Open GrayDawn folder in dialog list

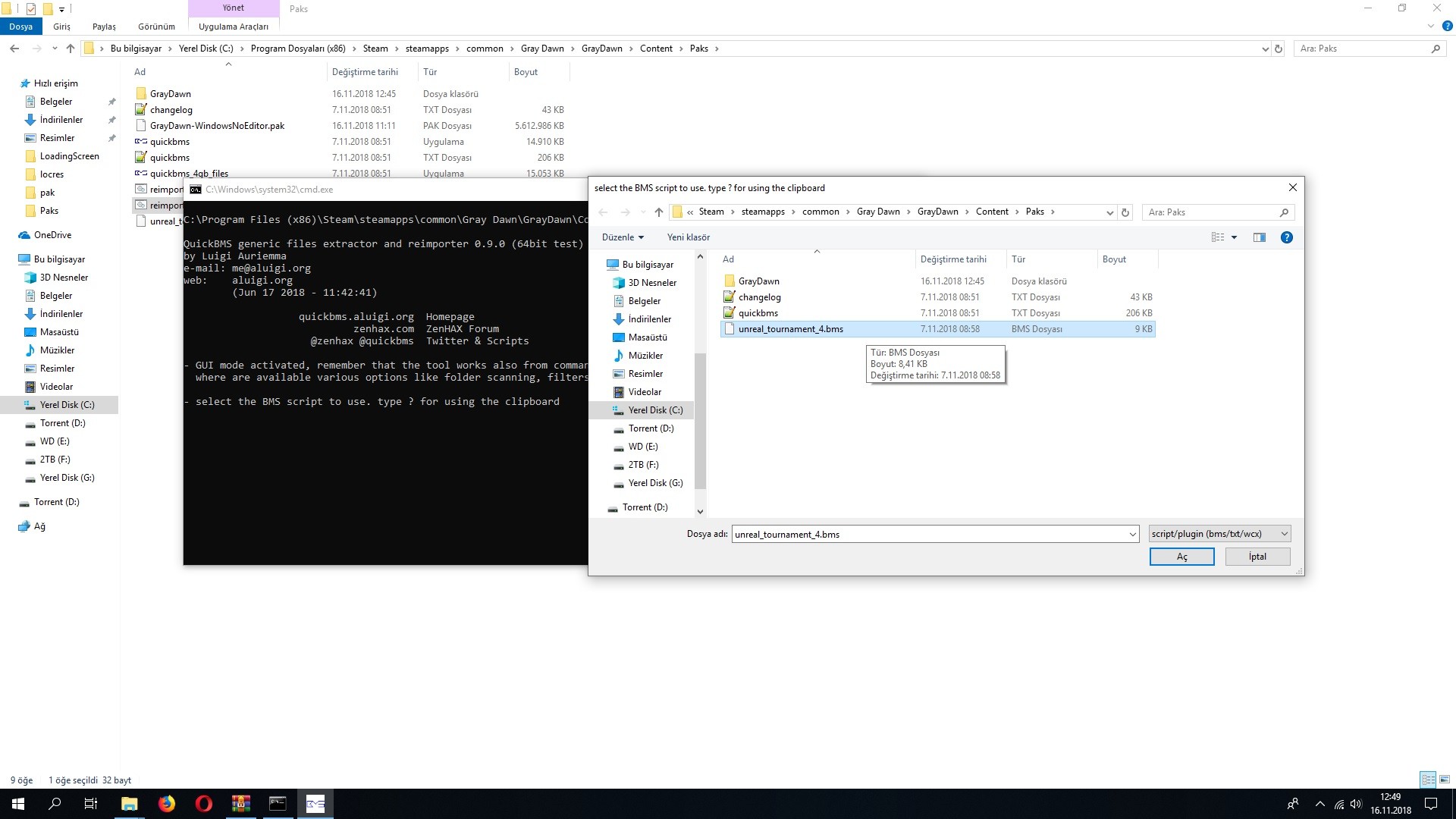[x=937, y=281]
